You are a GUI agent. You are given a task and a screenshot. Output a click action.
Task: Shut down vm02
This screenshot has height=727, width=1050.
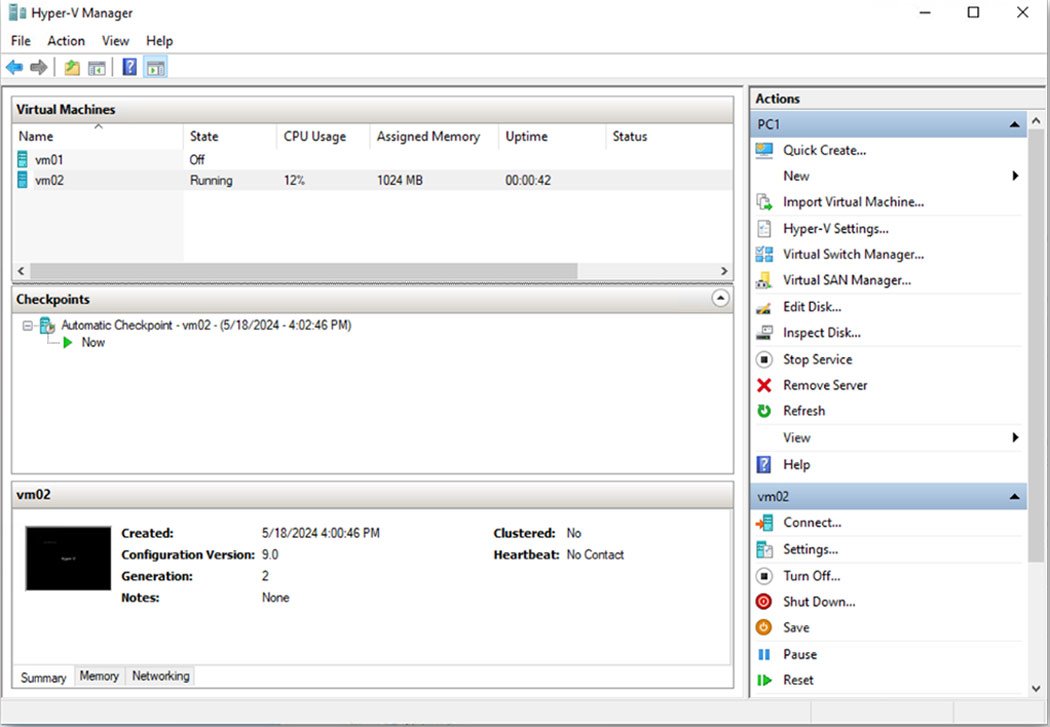(x=819, y=601)
